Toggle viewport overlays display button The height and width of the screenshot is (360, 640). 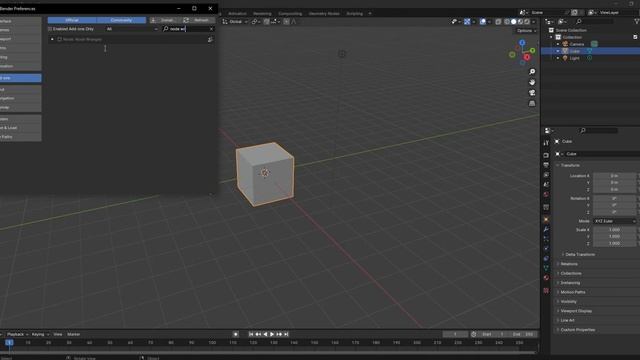(483, 22)
